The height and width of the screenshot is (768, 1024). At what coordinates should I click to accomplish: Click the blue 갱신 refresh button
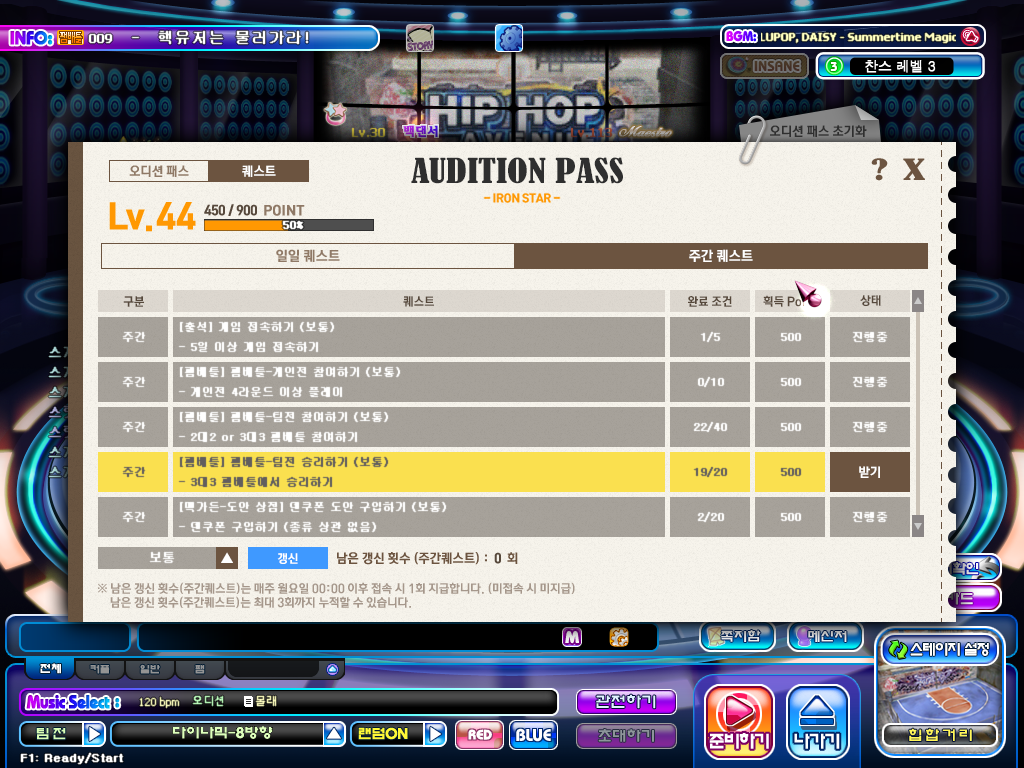[287, 558]
